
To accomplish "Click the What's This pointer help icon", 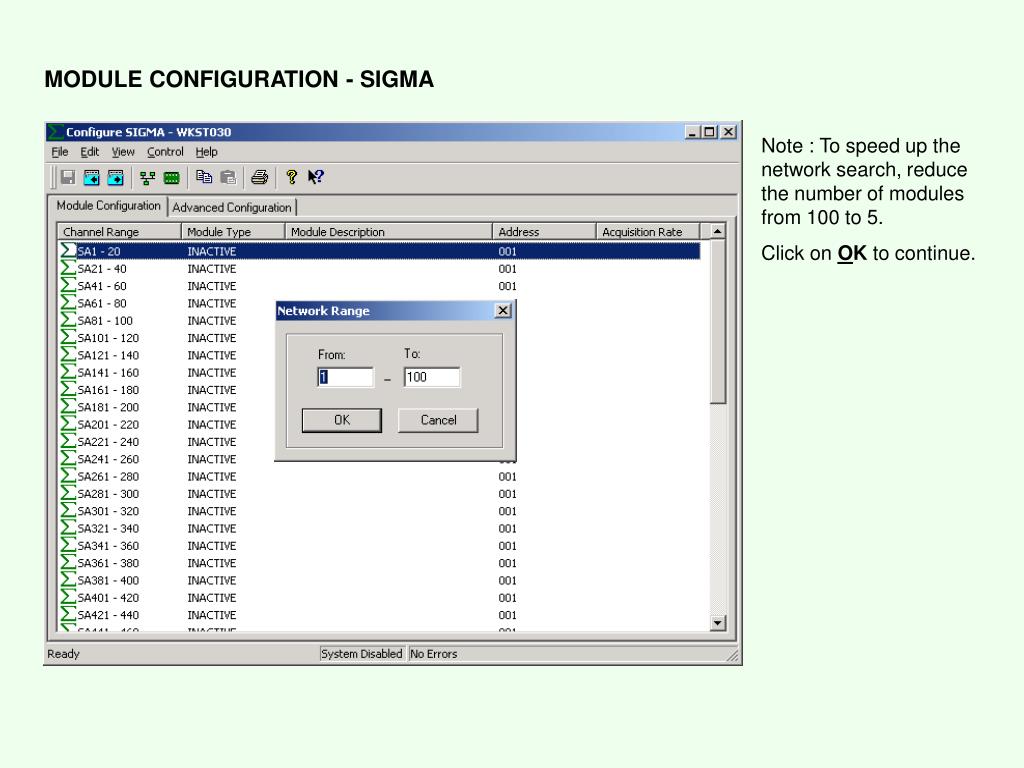I will (316, 177).
